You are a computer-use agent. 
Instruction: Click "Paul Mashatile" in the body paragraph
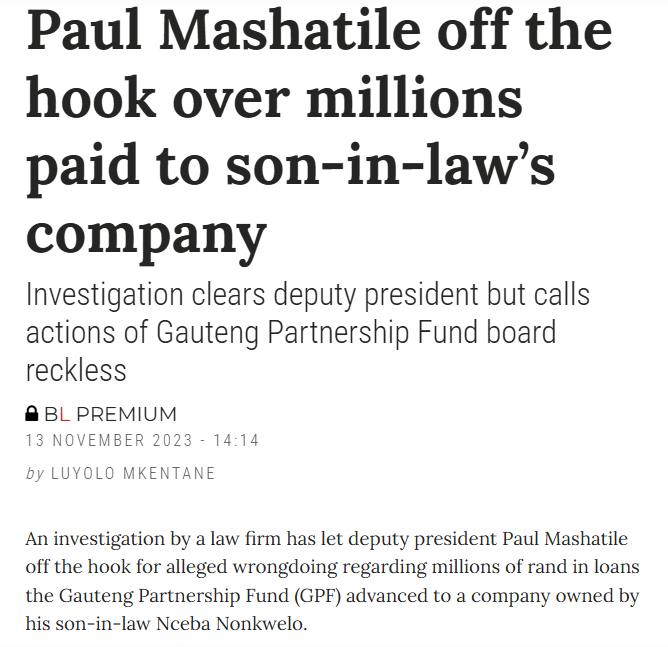(565, 539)
